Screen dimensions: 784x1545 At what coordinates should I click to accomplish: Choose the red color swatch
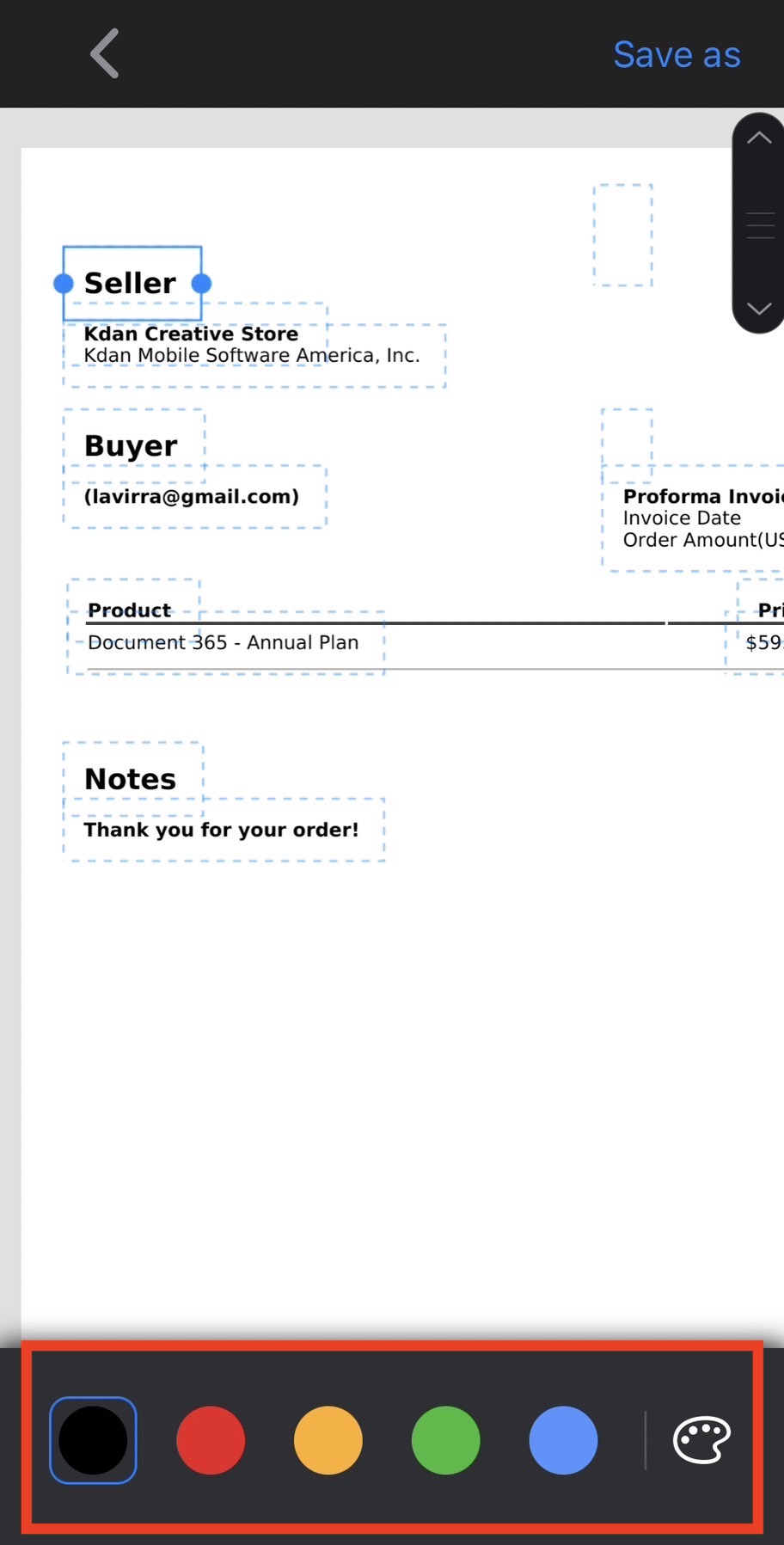(211, 1440)
